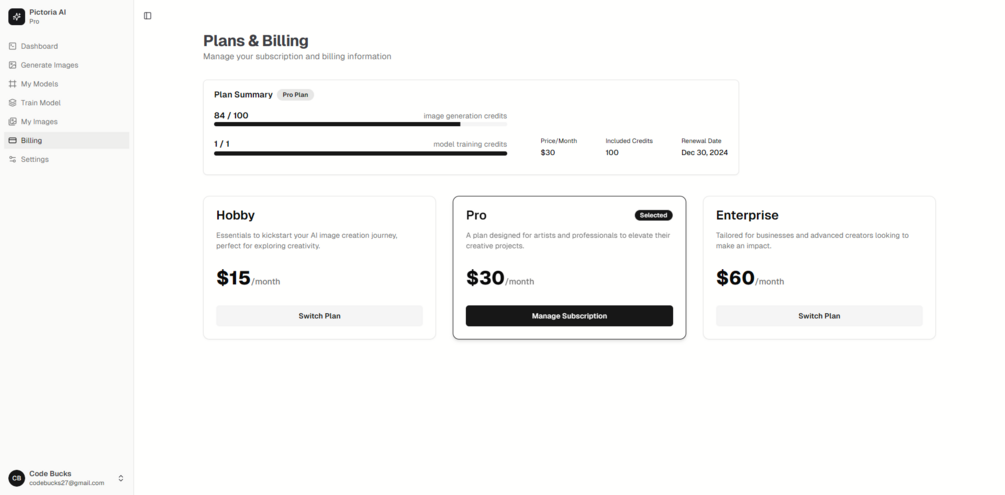Click the CB user avatar

pos(17,478)
